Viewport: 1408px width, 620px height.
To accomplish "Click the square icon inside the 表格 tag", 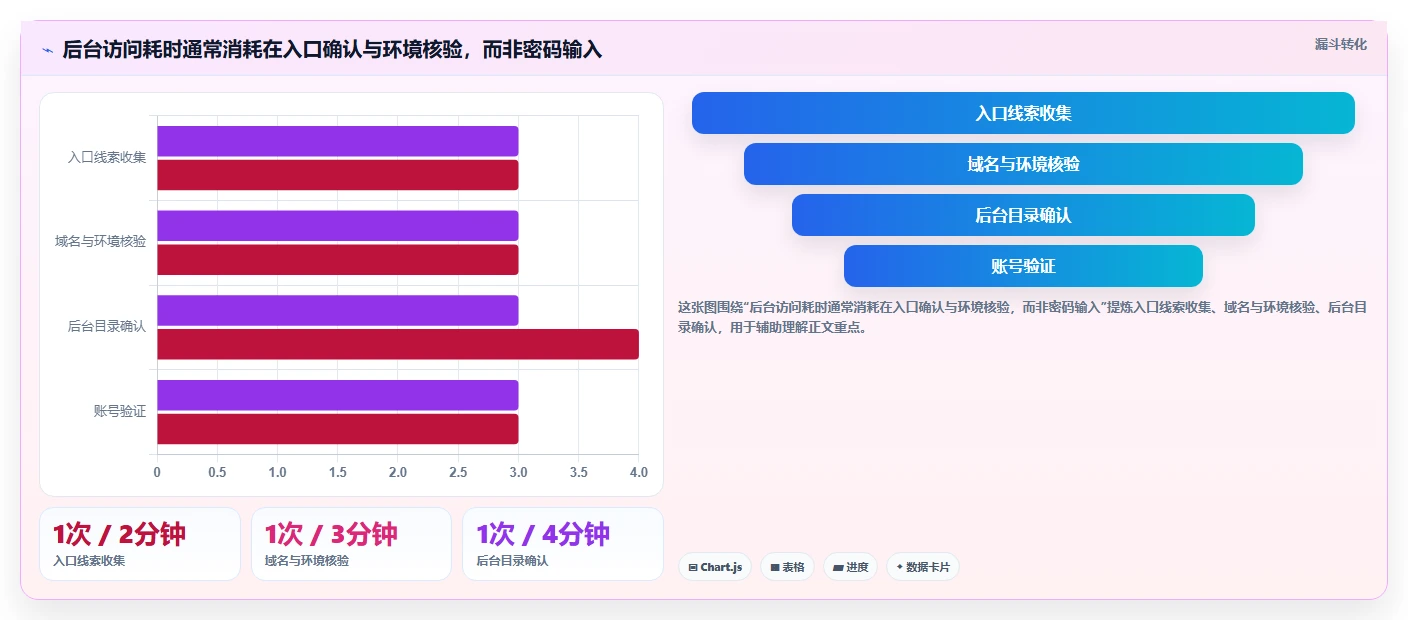I will pos(775,567).
